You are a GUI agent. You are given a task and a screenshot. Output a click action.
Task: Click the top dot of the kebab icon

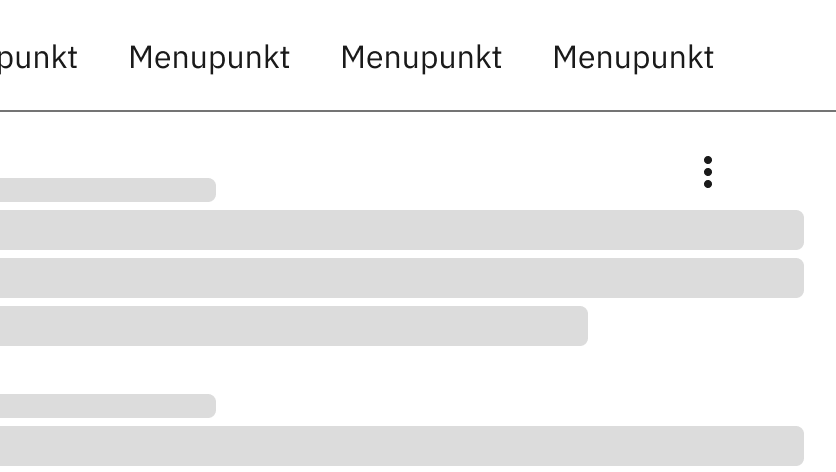point(708,160)
